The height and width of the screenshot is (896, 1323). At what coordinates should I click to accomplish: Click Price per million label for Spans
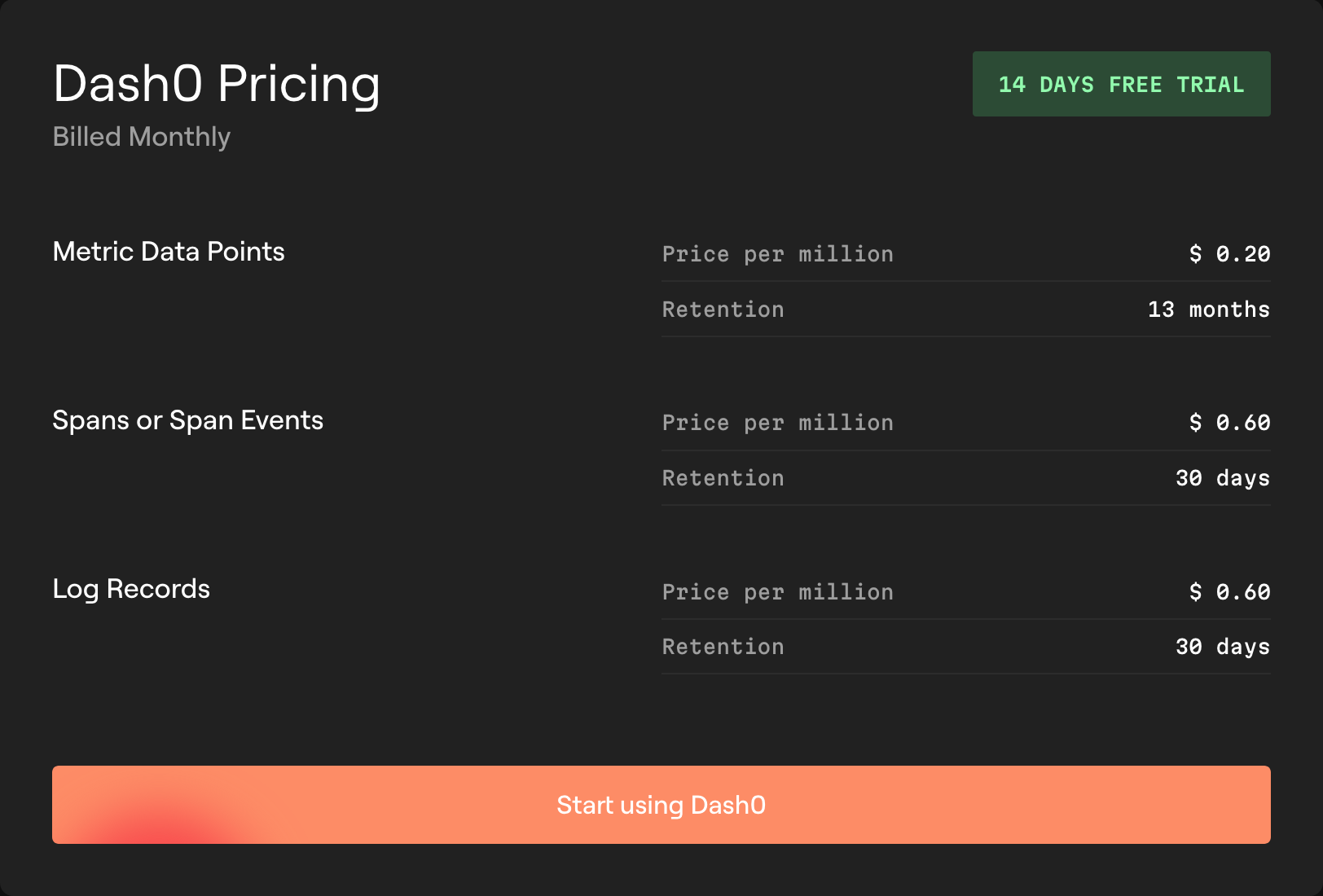pos(777,423)
